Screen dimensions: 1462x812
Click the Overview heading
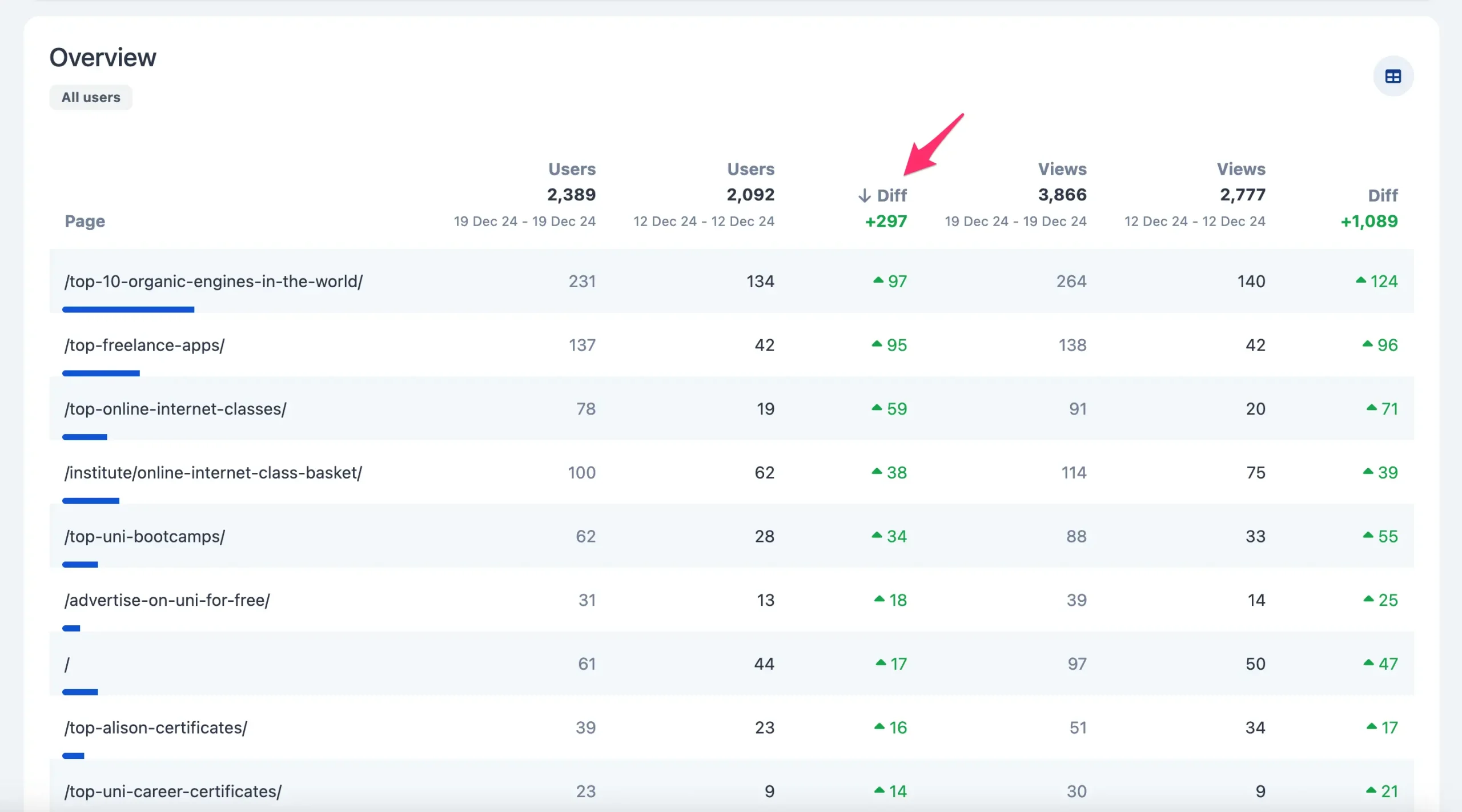[x=103, y=58]
